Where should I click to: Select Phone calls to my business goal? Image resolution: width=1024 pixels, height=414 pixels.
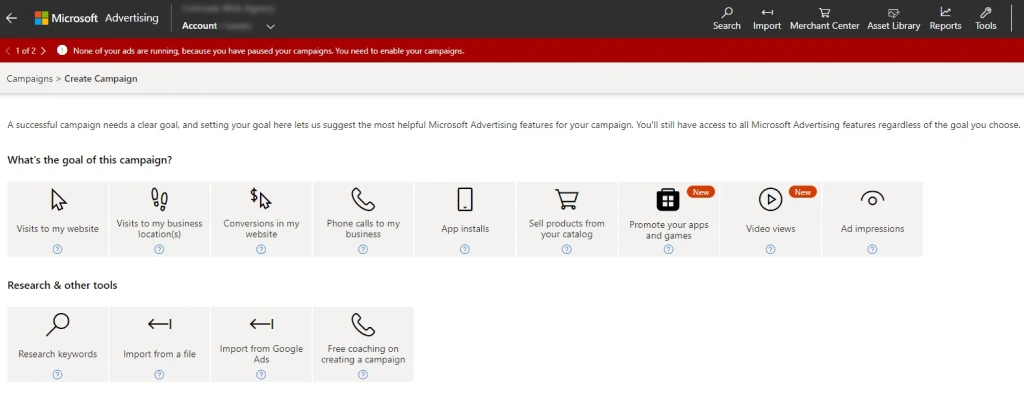pyautogui.click(x=363, y=219)
